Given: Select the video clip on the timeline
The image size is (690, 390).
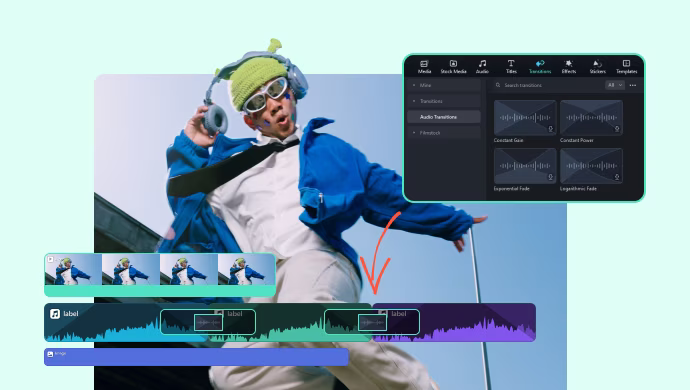Looking at the screenshot, I should (160, 275).
